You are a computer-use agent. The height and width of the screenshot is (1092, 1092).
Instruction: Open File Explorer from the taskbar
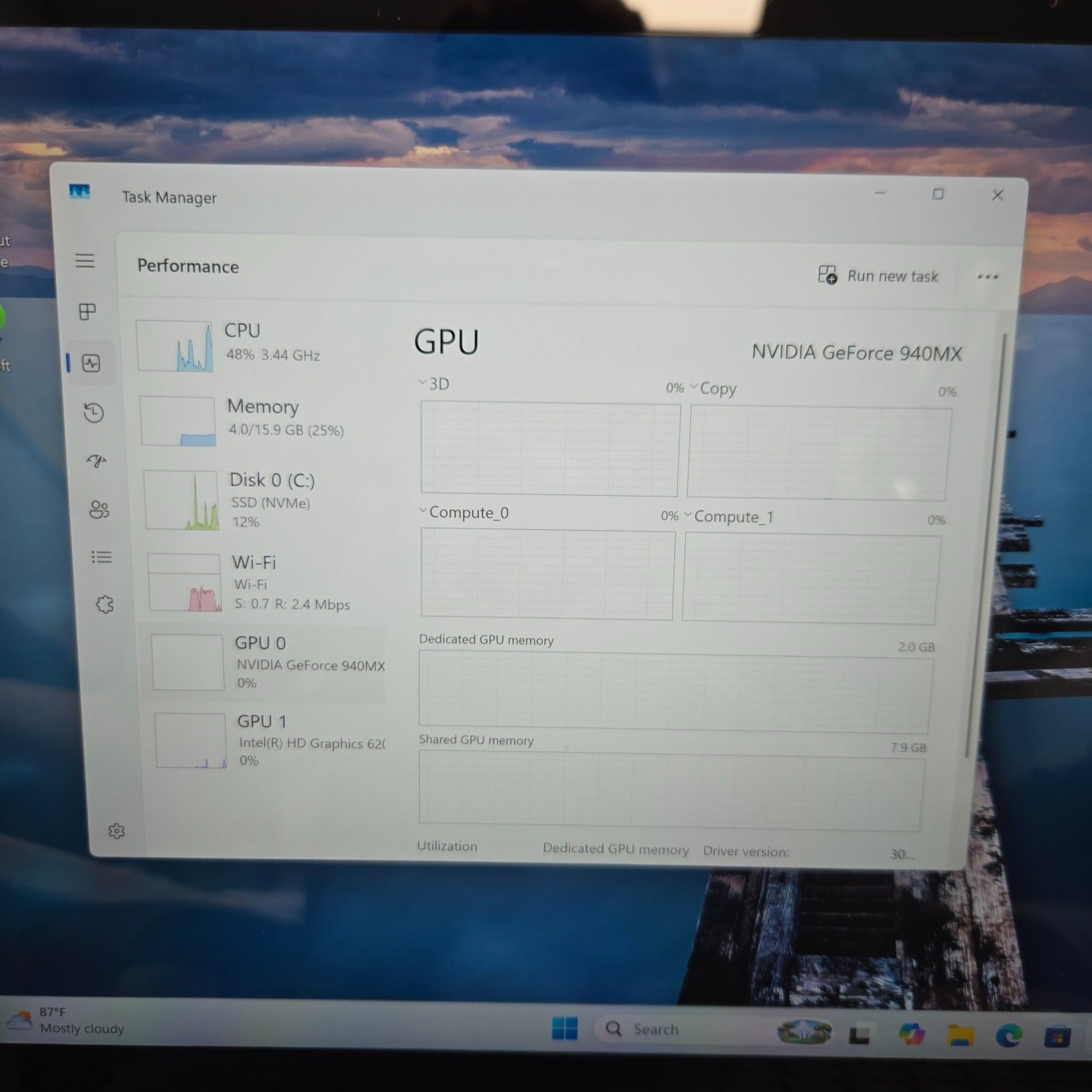tap(960, 1034)
